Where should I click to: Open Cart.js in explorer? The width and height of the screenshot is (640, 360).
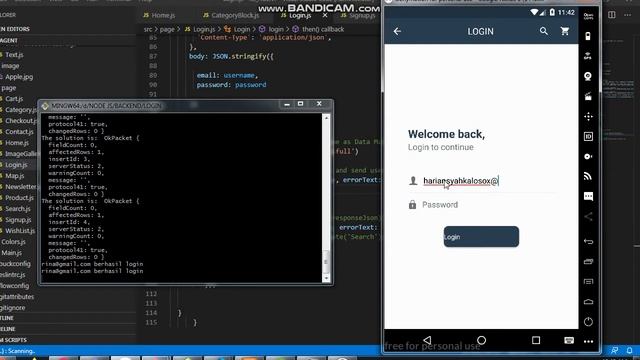click(x=14, y=99)
